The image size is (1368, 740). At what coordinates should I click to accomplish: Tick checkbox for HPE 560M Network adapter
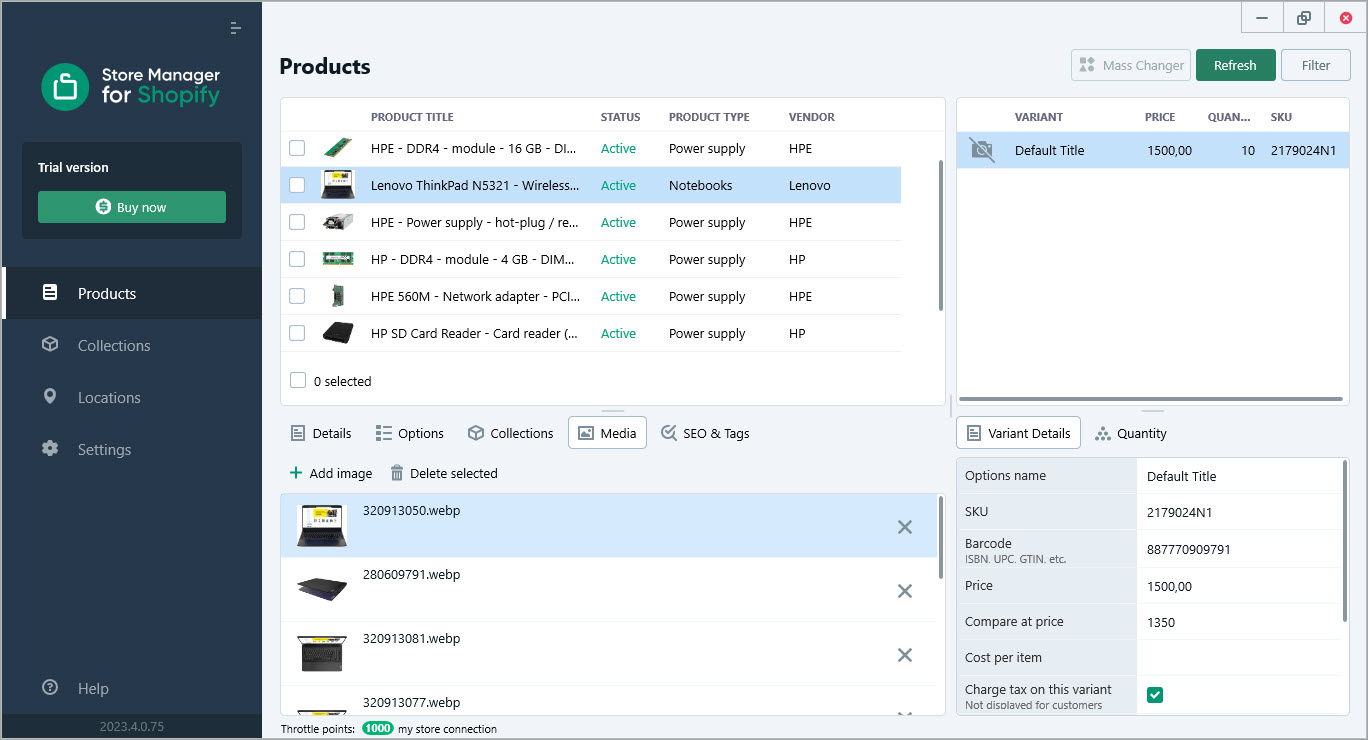[x=297, y=296]
